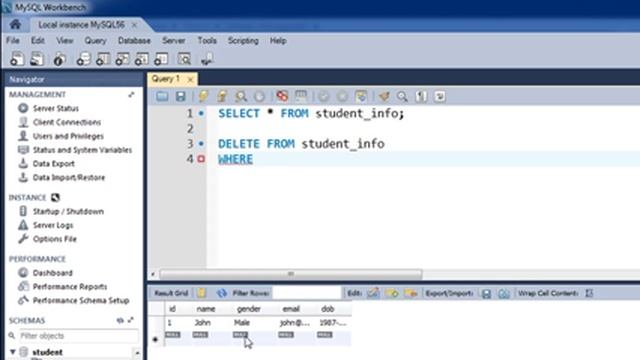The width and height of the screenshot is (640, 360).
Task: Open View menu
Action: 64,41
